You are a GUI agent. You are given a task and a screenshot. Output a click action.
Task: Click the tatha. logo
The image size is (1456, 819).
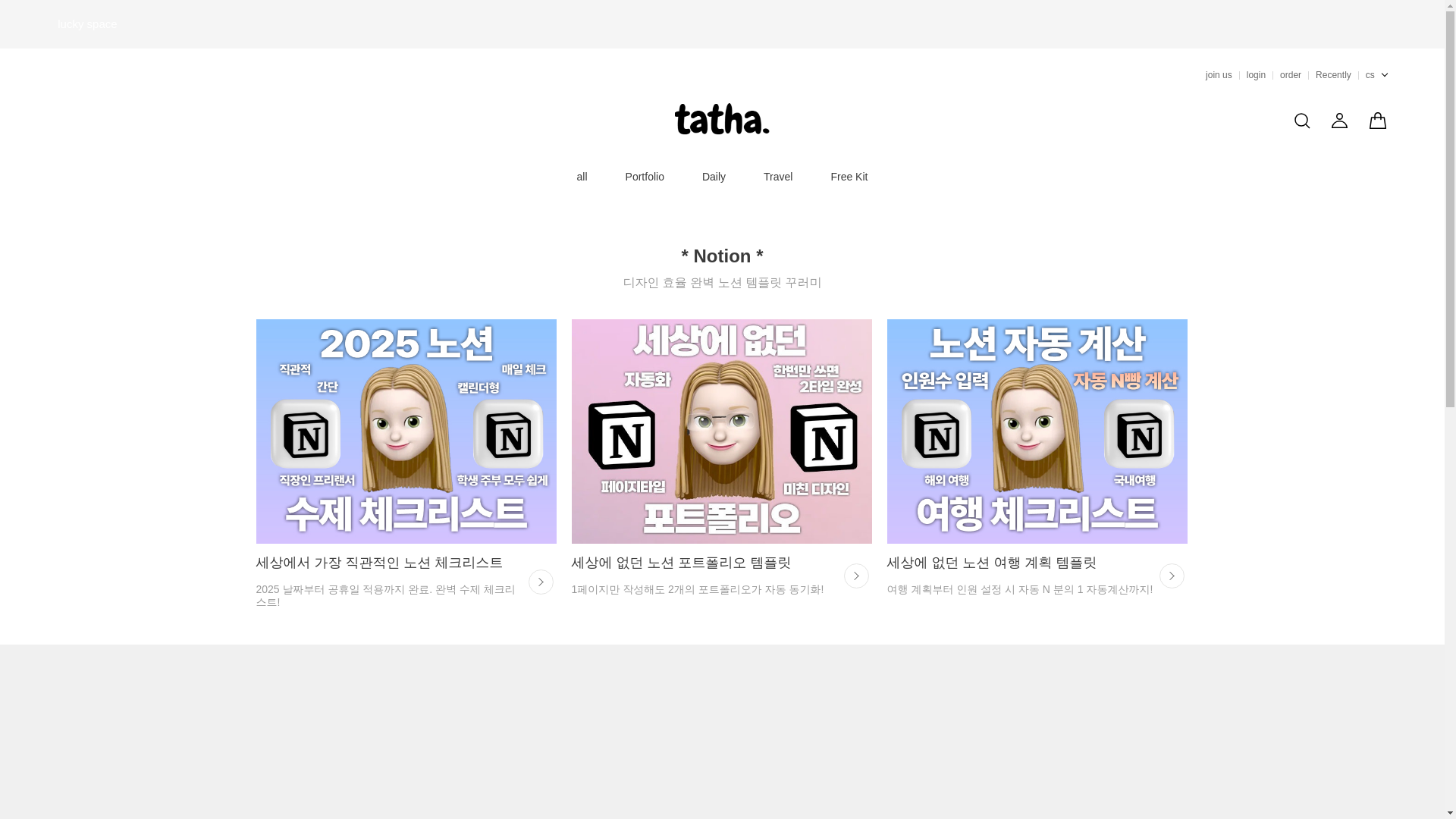722,119
